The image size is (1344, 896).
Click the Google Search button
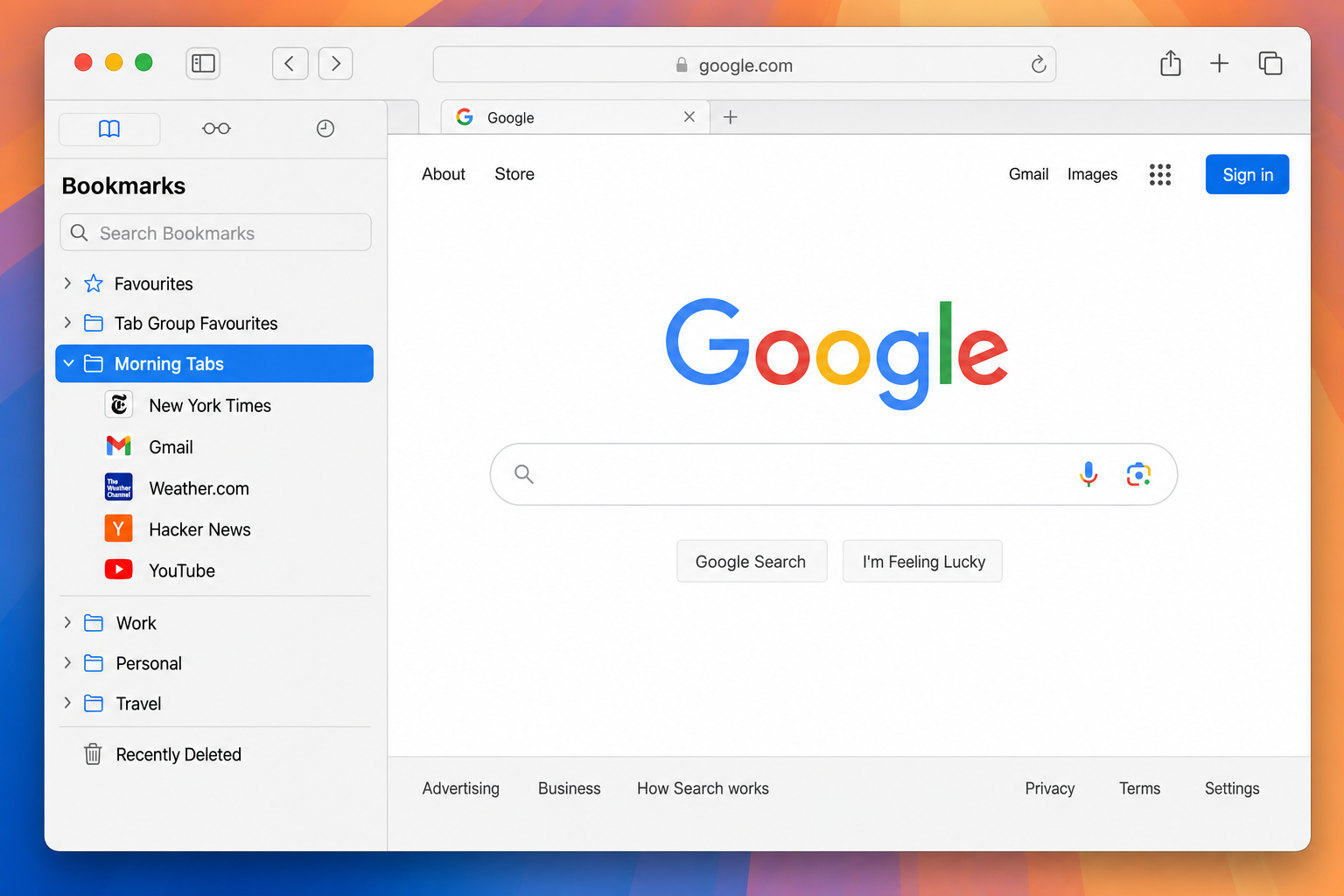click(x=752, y=561)
